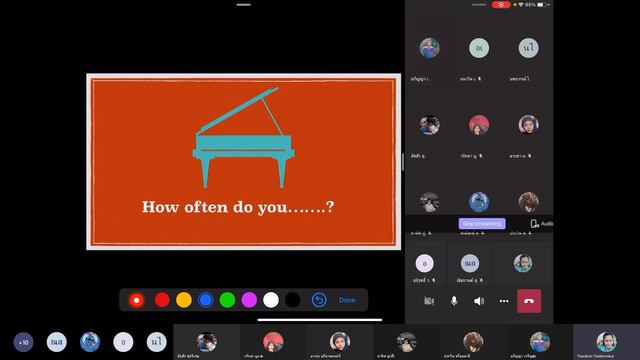
Task: Select the อ initial avatar in bottom strip
Action: 123,342
